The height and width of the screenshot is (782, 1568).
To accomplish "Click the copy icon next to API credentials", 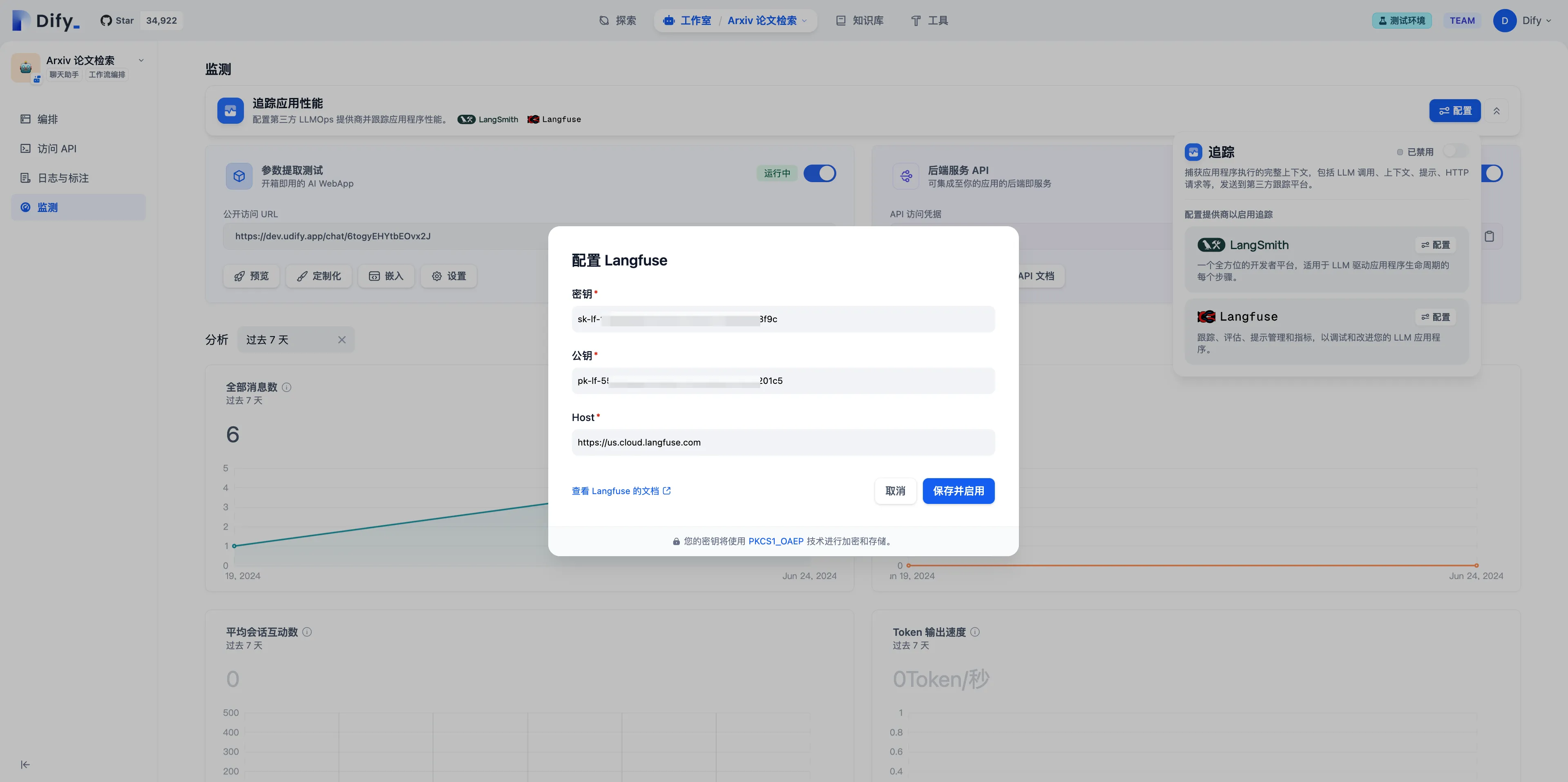I will (1489, 236).
